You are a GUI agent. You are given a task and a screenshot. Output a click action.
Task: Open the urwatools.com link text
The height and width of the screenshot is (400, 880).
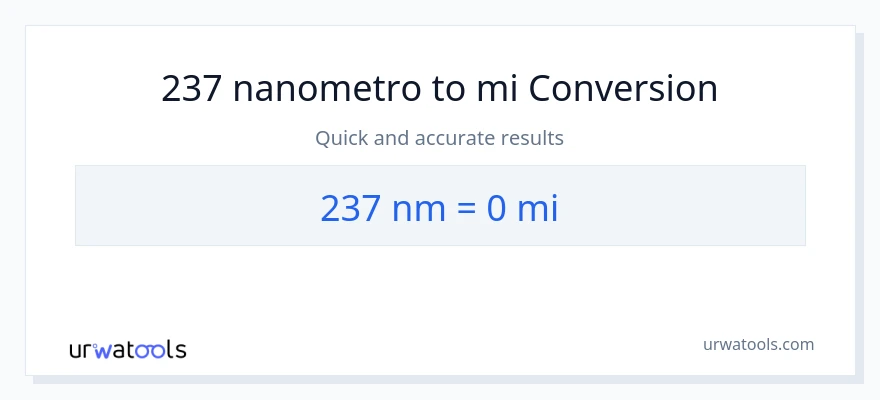point(758,344)
